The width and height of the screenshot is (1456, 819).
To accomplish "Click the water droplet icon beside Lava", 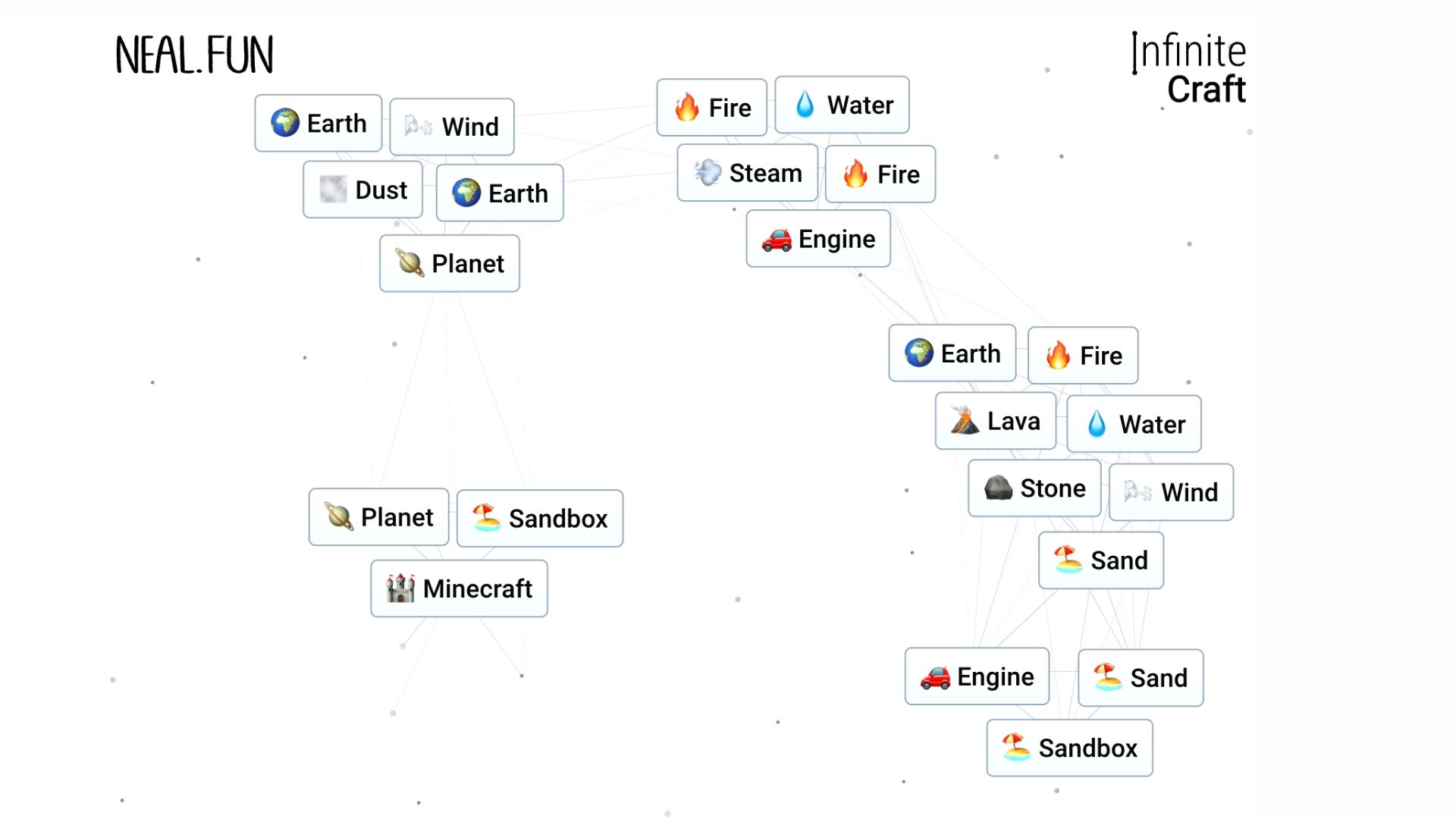I will pyautogui.click(x=1097, y=424).
